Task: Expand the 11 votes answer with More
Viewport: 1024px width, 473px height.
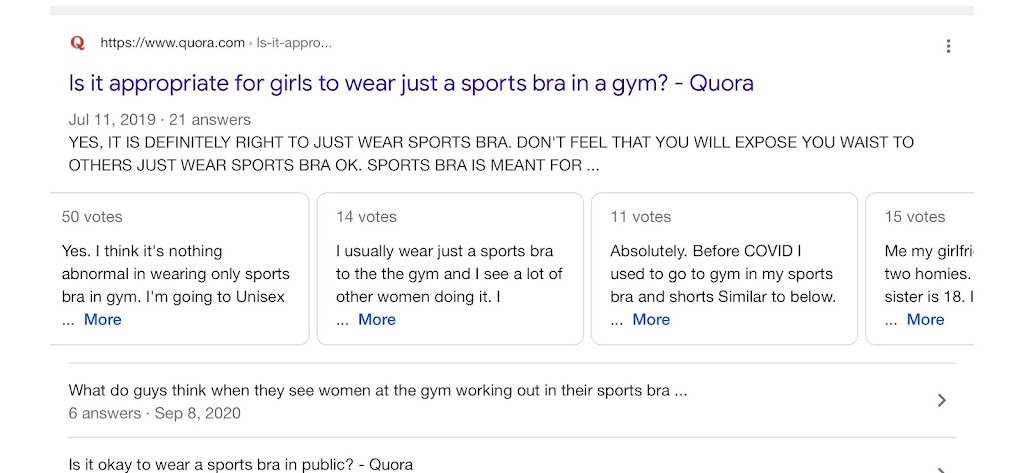Action: (651, 320)
